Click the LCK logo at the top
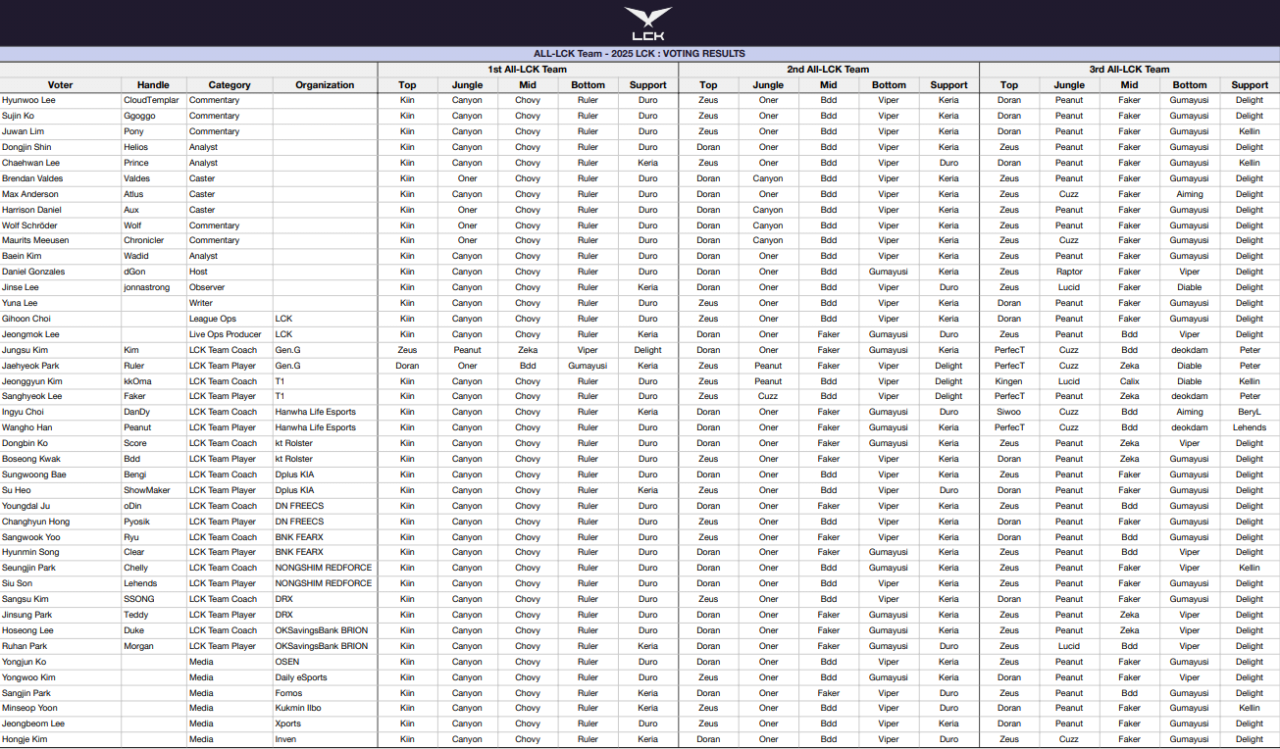The width and height of the screenshot is (1280, 749). point(647,24)
